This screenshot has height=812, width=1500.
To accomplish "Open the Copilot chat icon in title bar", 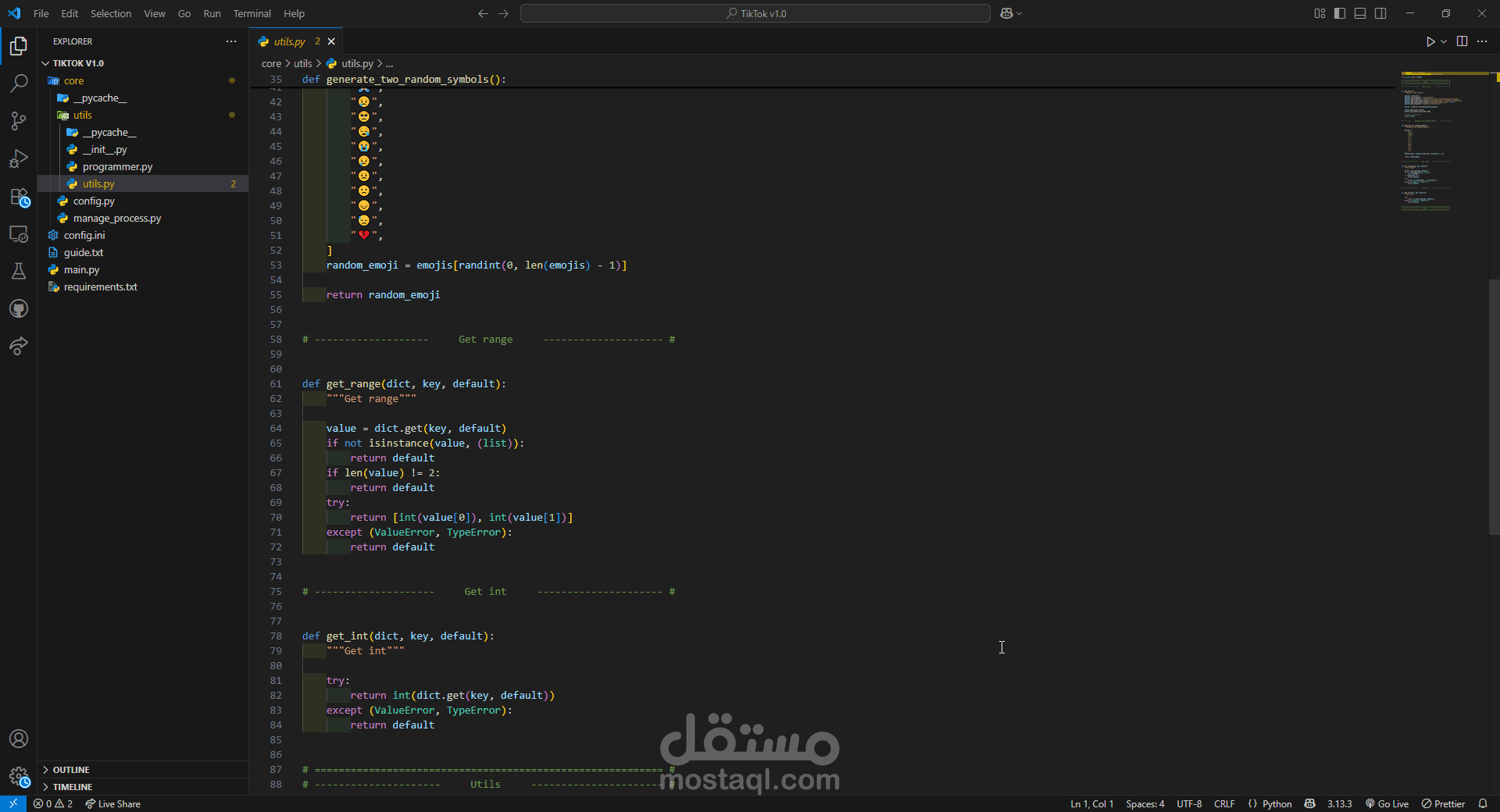I will 1007,13.
